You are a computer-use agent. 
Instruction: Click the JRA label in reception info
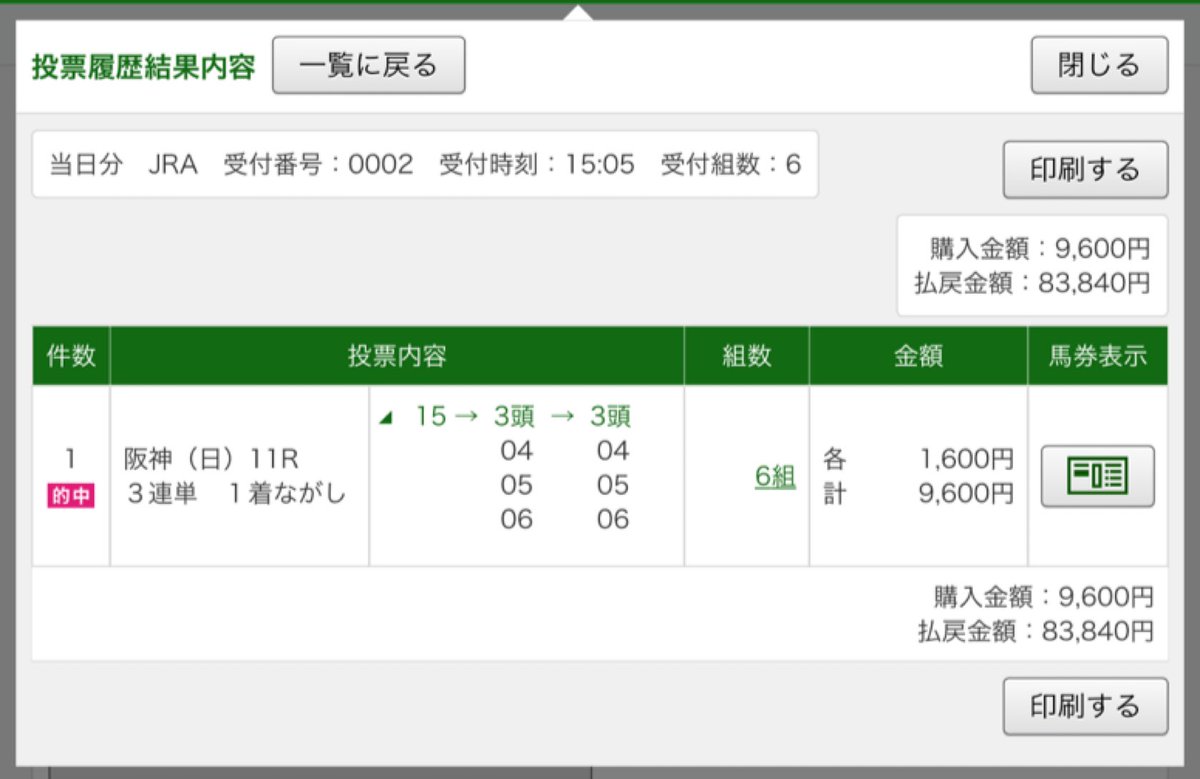click(173, 165)
